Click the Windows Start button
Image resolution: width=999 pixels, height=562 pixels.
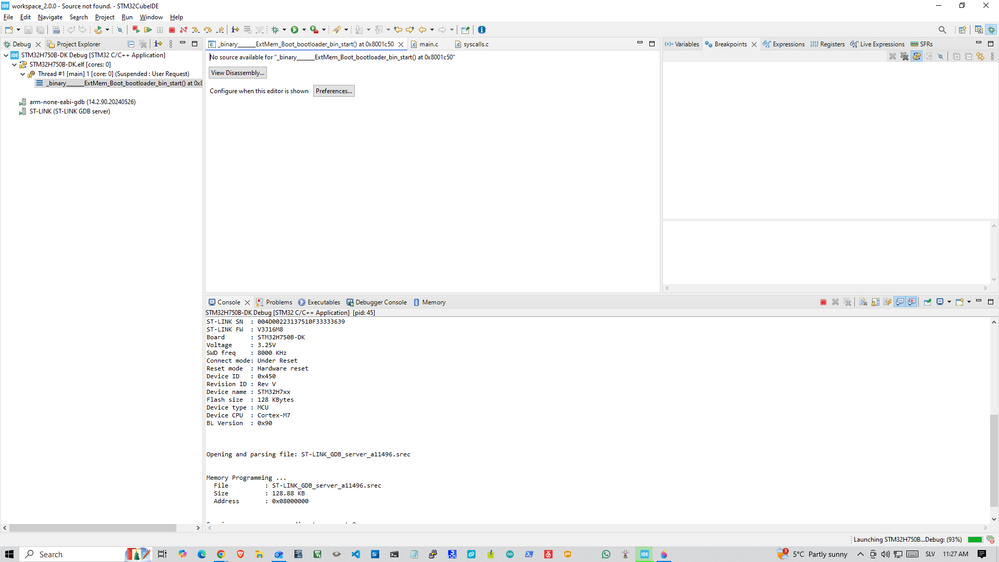tap(9, 554)
